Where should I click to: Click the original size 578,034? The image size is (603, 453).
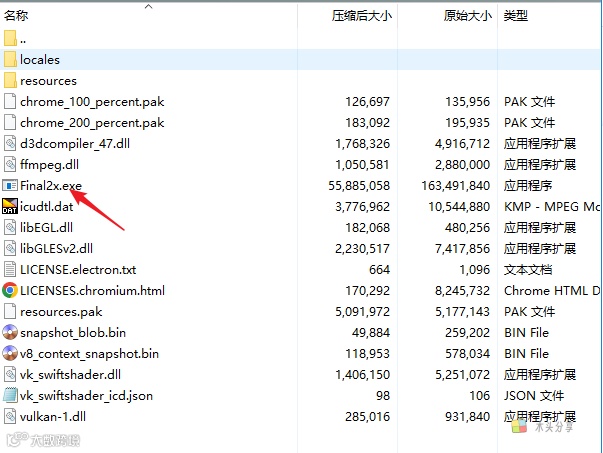coord(468,353)
